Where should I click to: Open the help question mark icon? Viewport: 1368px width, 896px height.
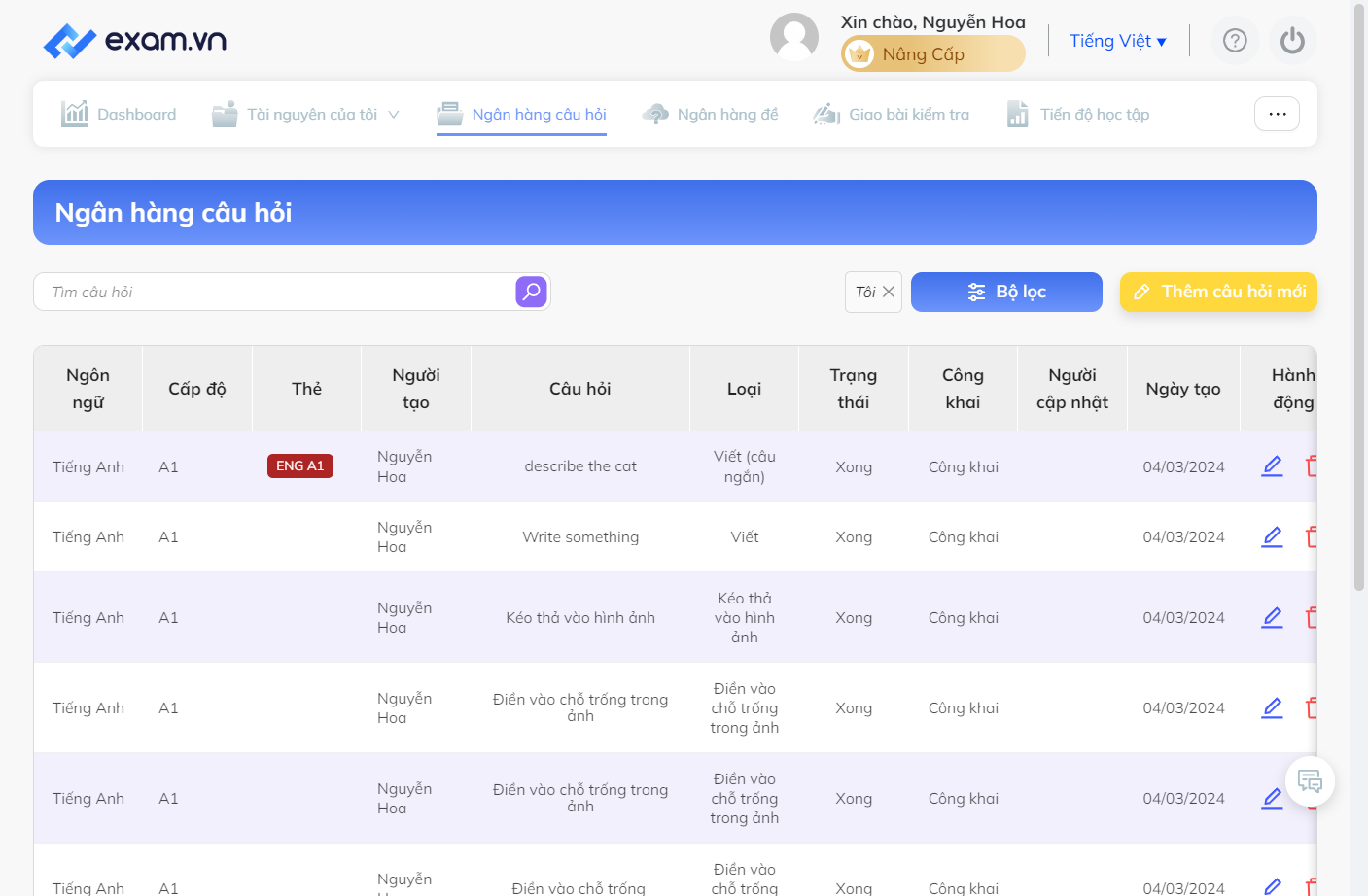(x=1235, y=41)
